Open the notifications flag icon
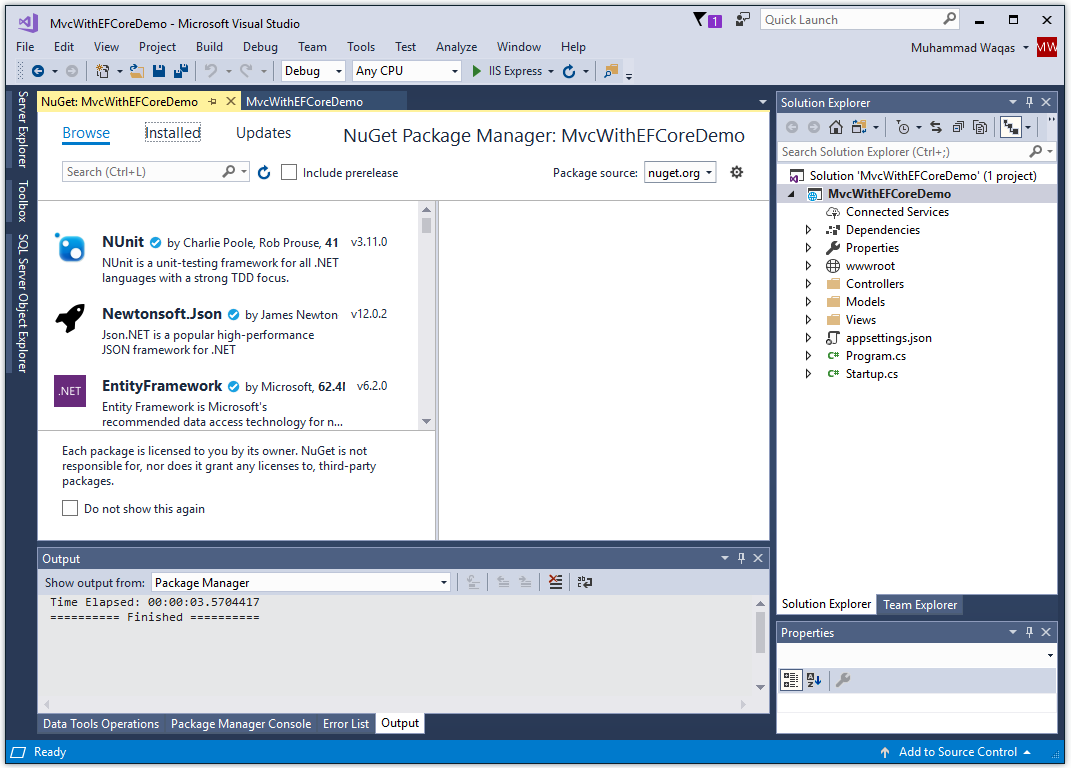 pyautogui.click(x=700, y=20)
